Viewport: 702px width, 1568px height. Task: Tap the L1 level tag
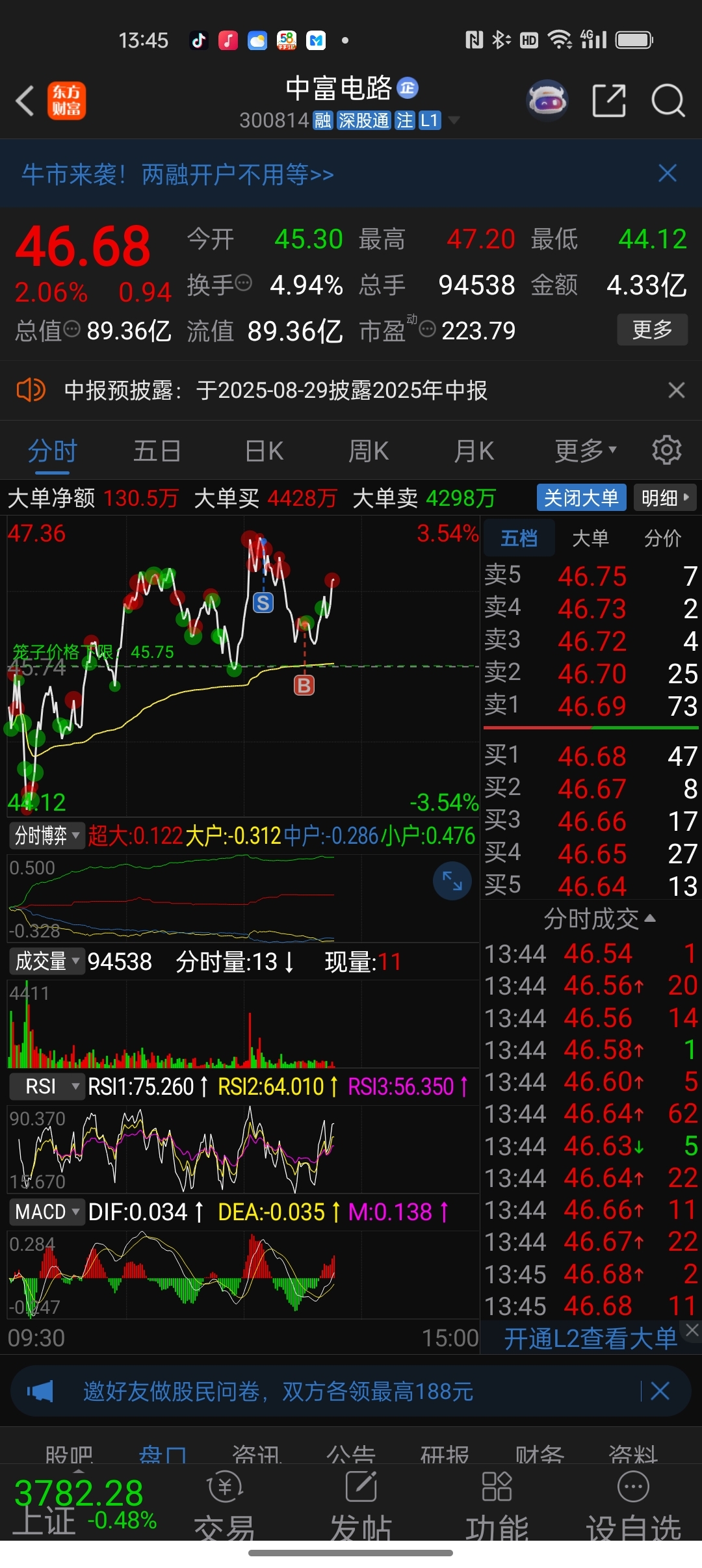(x=430, y=120)
